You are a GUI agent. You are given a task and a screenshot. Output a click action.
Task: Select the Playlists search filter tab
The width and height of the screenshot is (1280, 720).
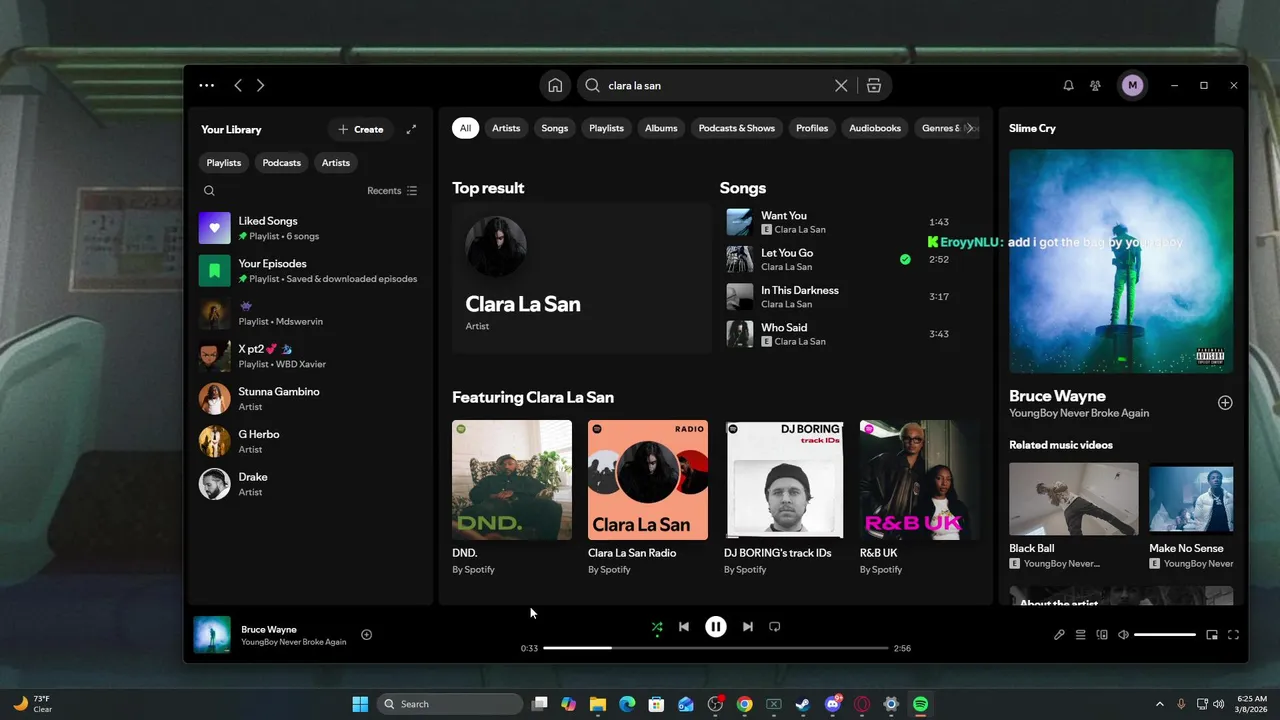tap(606, 128)
